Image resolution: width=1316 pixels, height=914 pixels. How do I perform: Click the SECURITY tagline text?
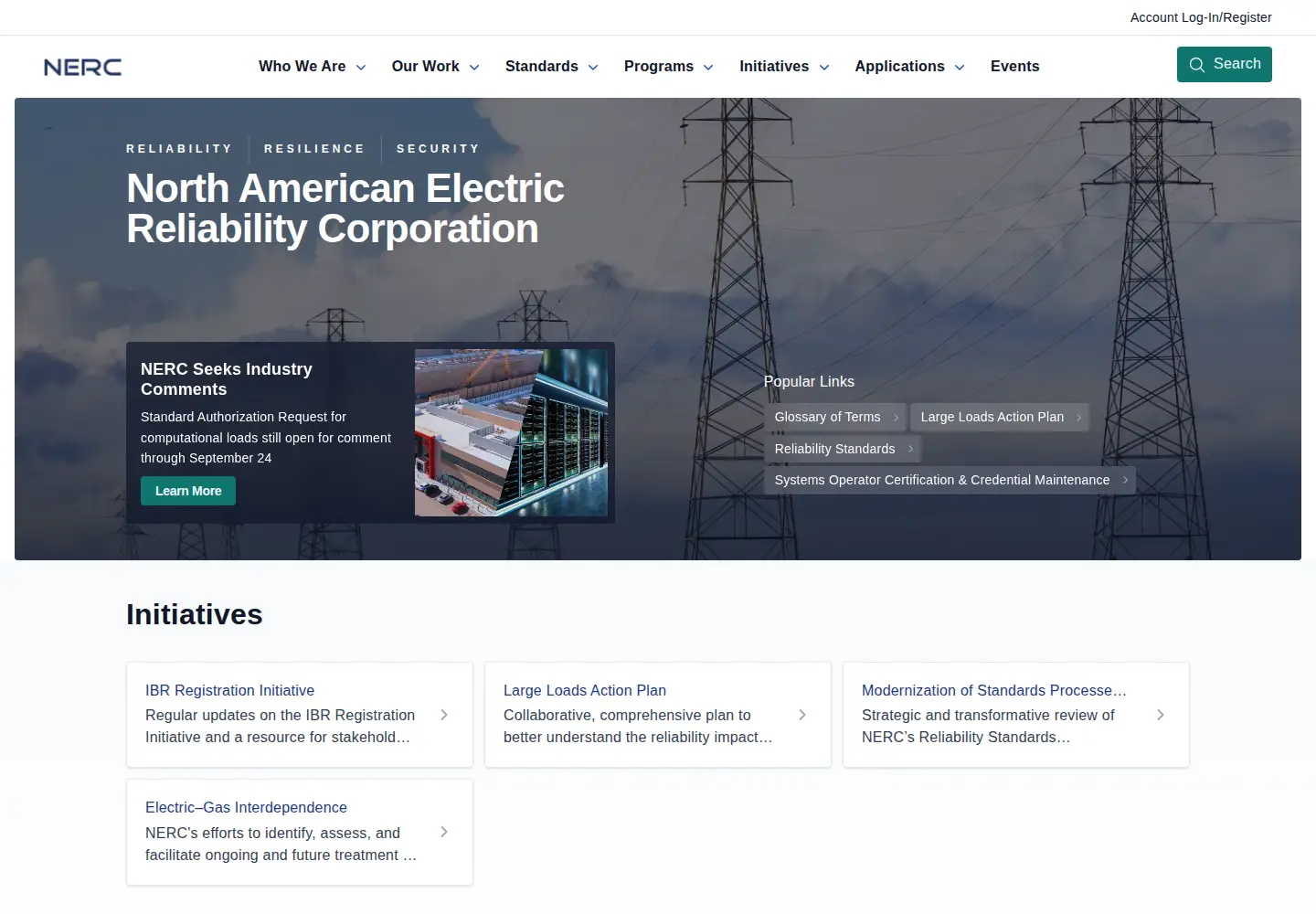[x=438, y=149]
